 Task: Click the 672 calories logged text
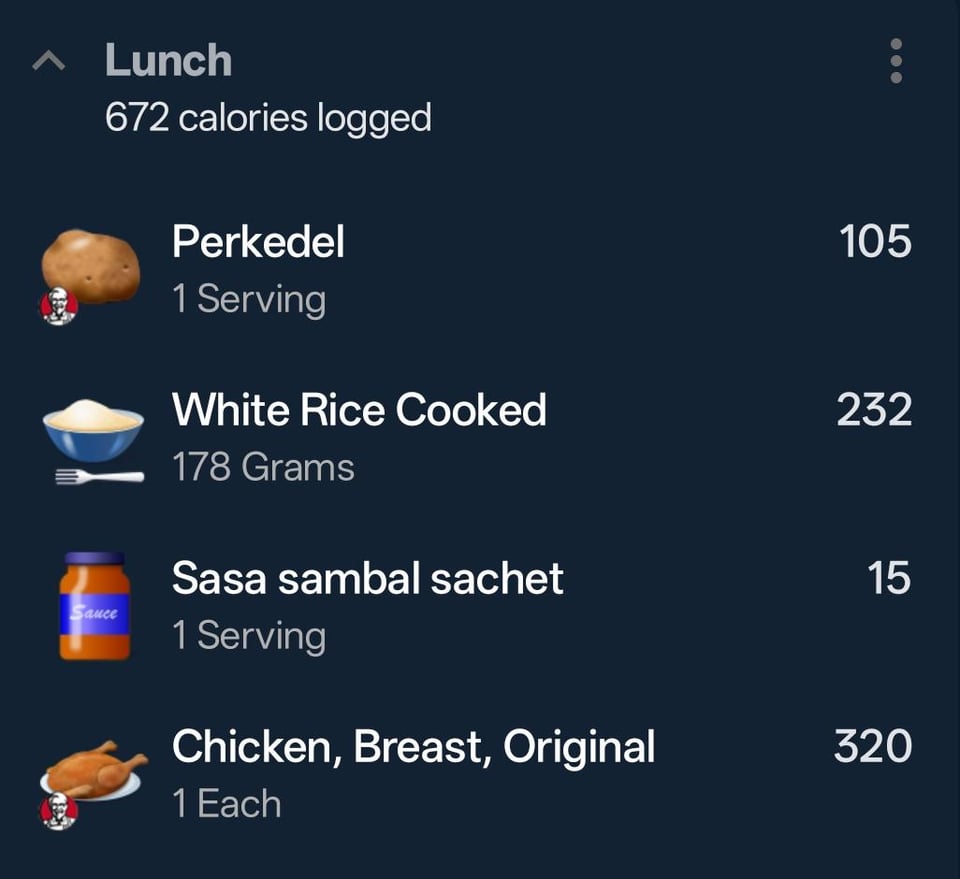(x=268, y=118)
